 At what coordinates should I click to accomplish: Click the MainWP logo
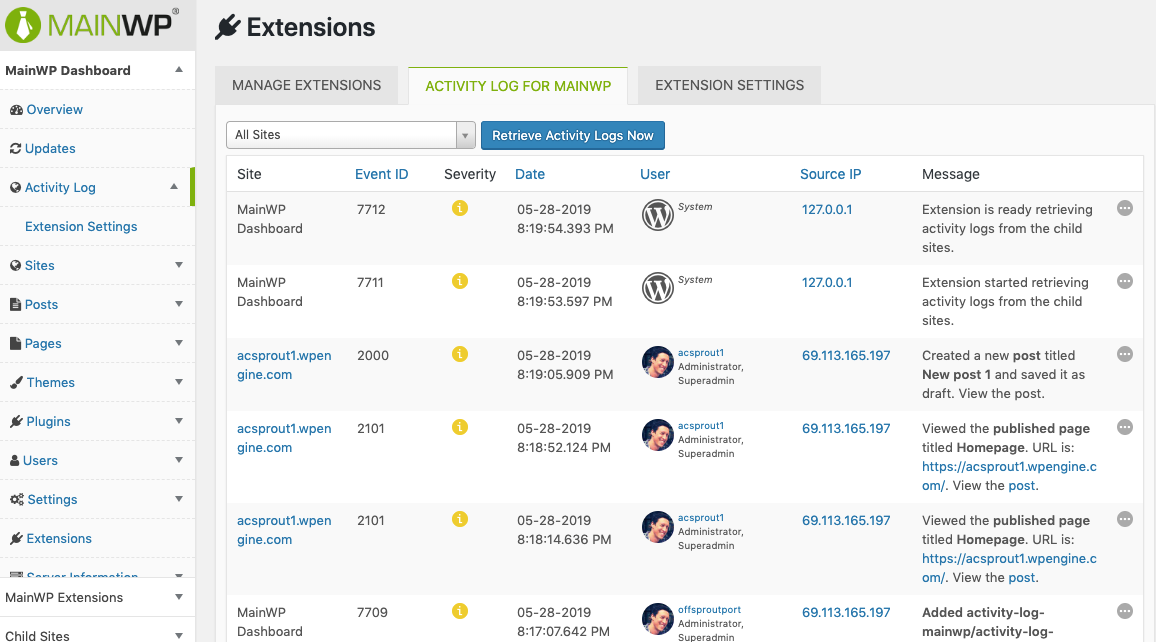coord(92,24)
